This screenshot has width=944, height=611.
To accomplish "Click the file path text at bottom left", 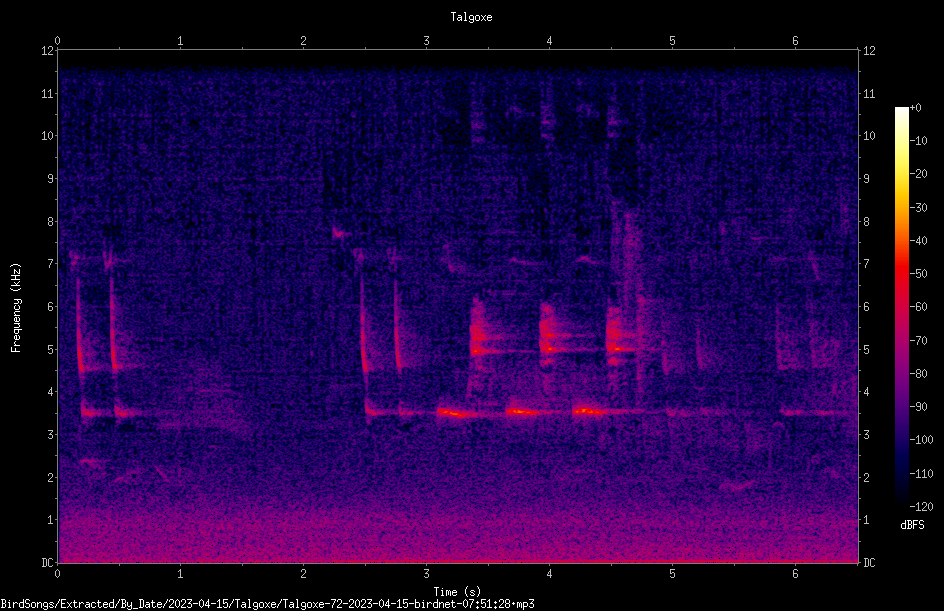I will 267,604.
